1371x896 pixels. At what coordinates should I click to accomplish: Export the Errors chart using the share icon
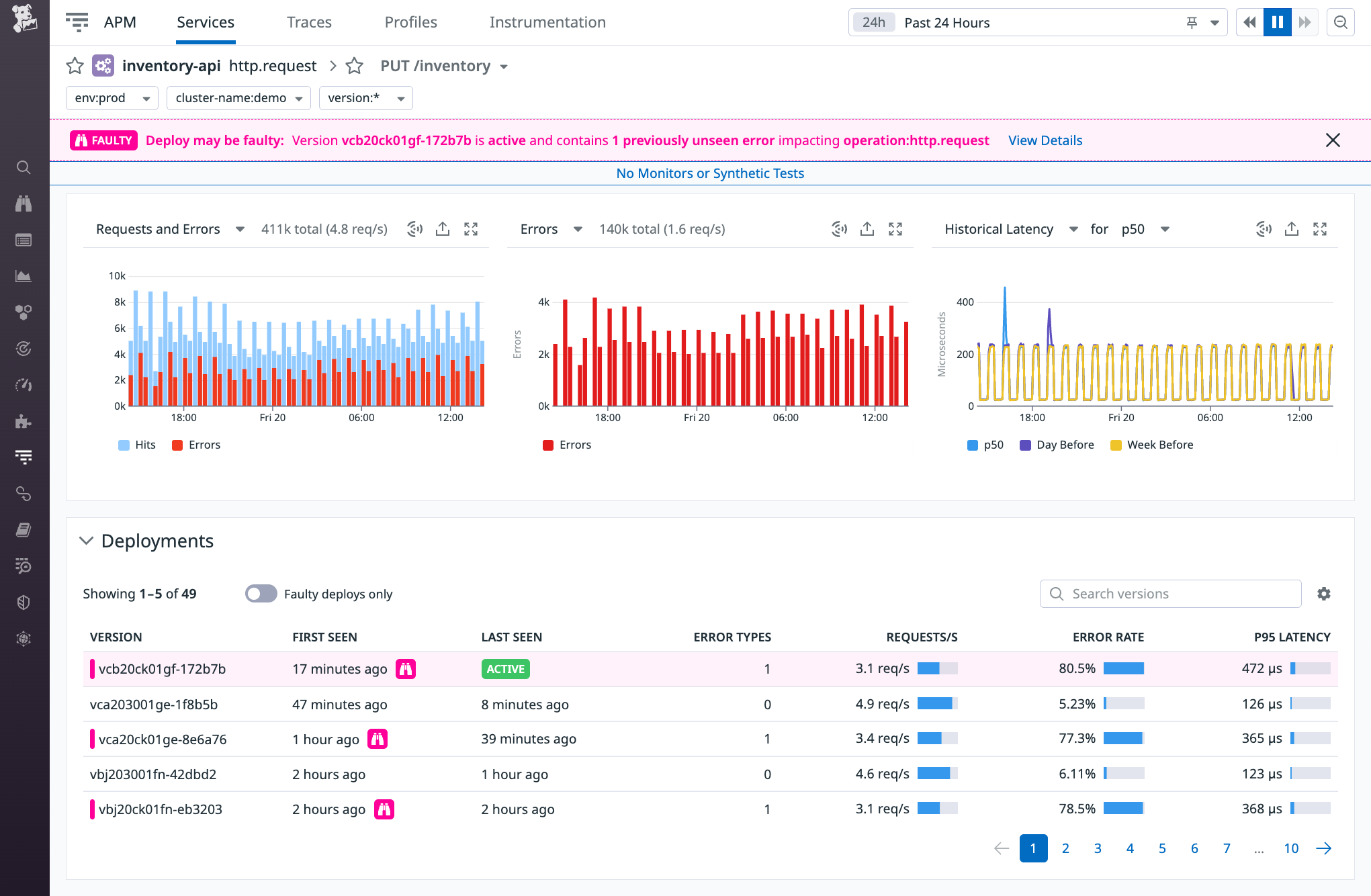(867, 229)
